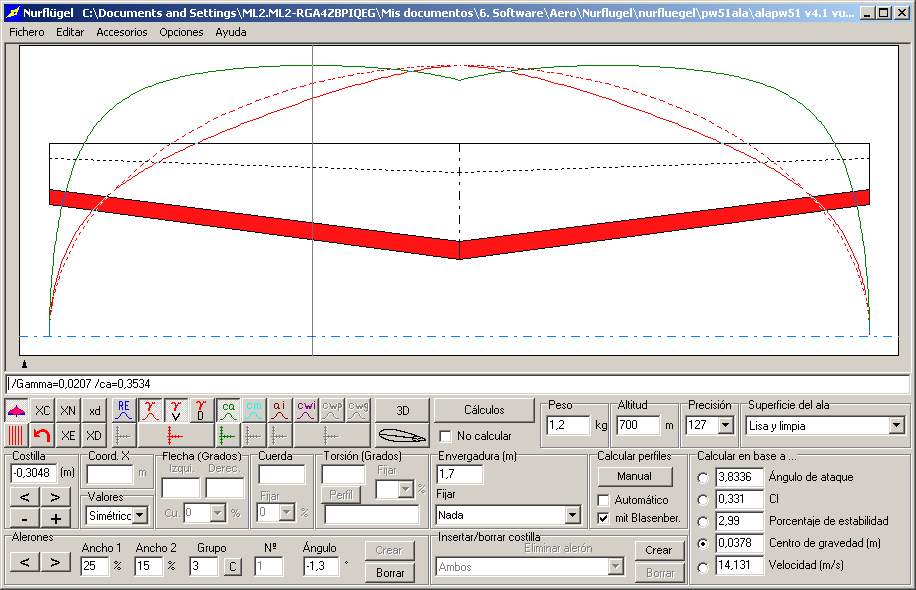Select the RE curve toolbar icon
The height and width of the screenshot is (590, 916).
(124, 411)
